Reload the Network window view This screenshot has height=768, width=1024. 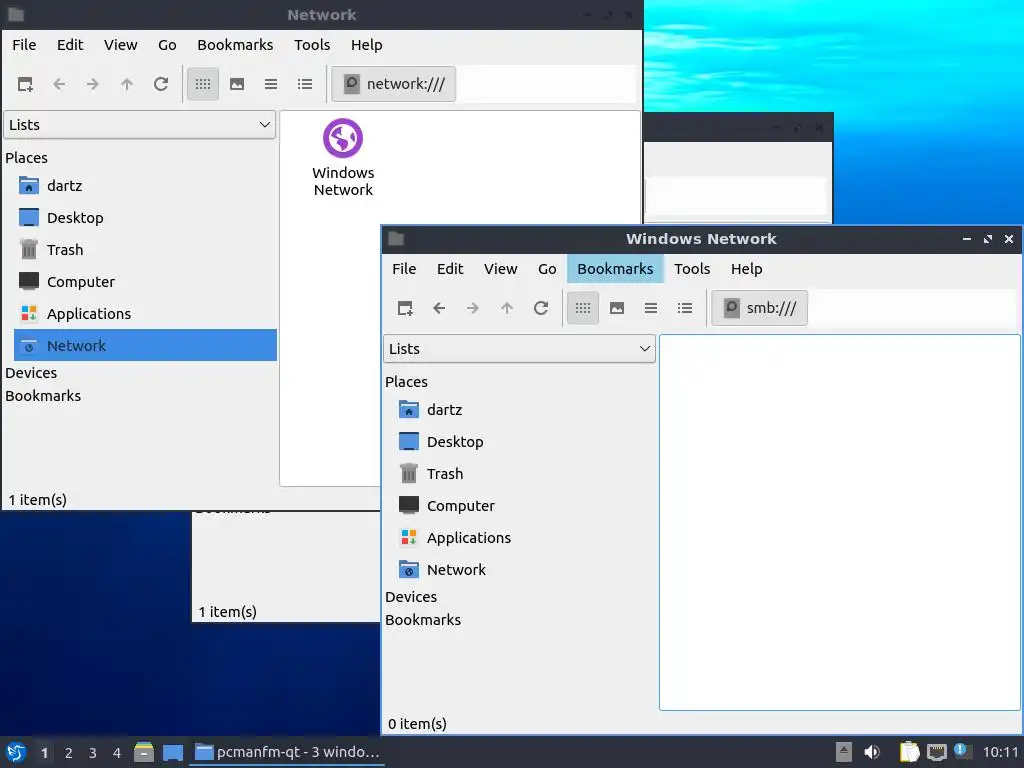[x=161, y=84]
